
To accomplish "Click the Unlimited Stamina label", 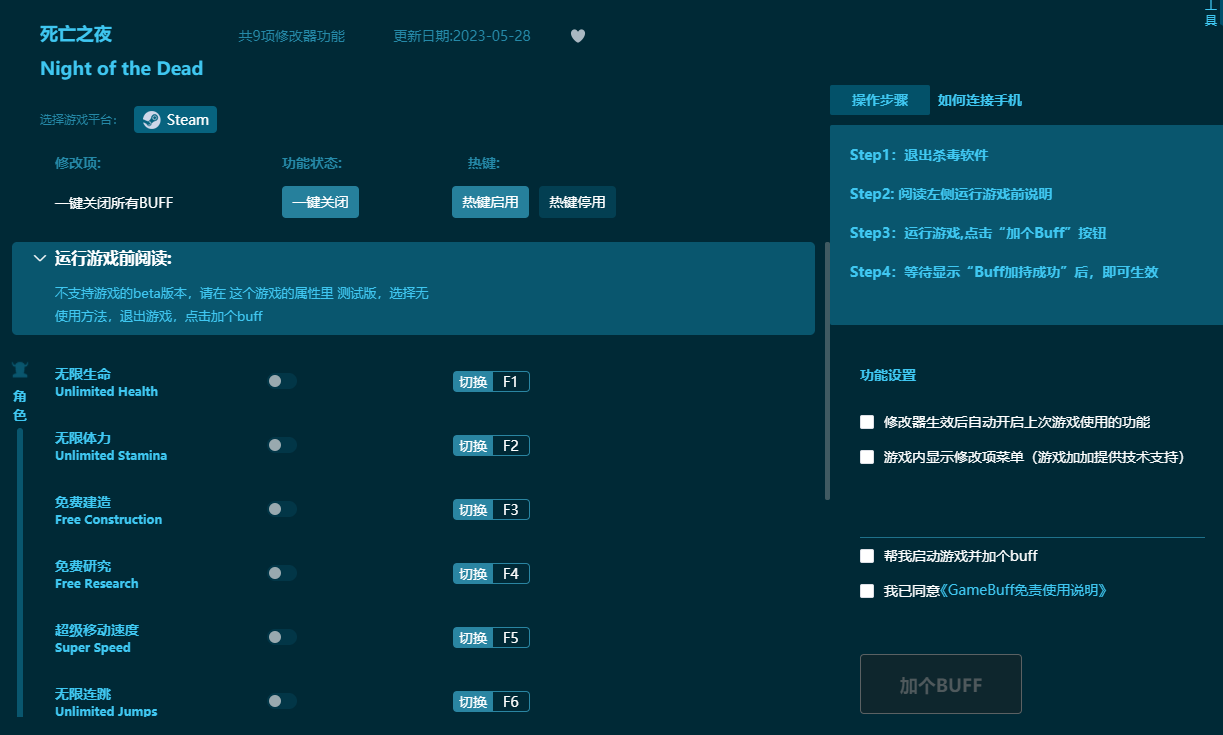I will 111,456.
